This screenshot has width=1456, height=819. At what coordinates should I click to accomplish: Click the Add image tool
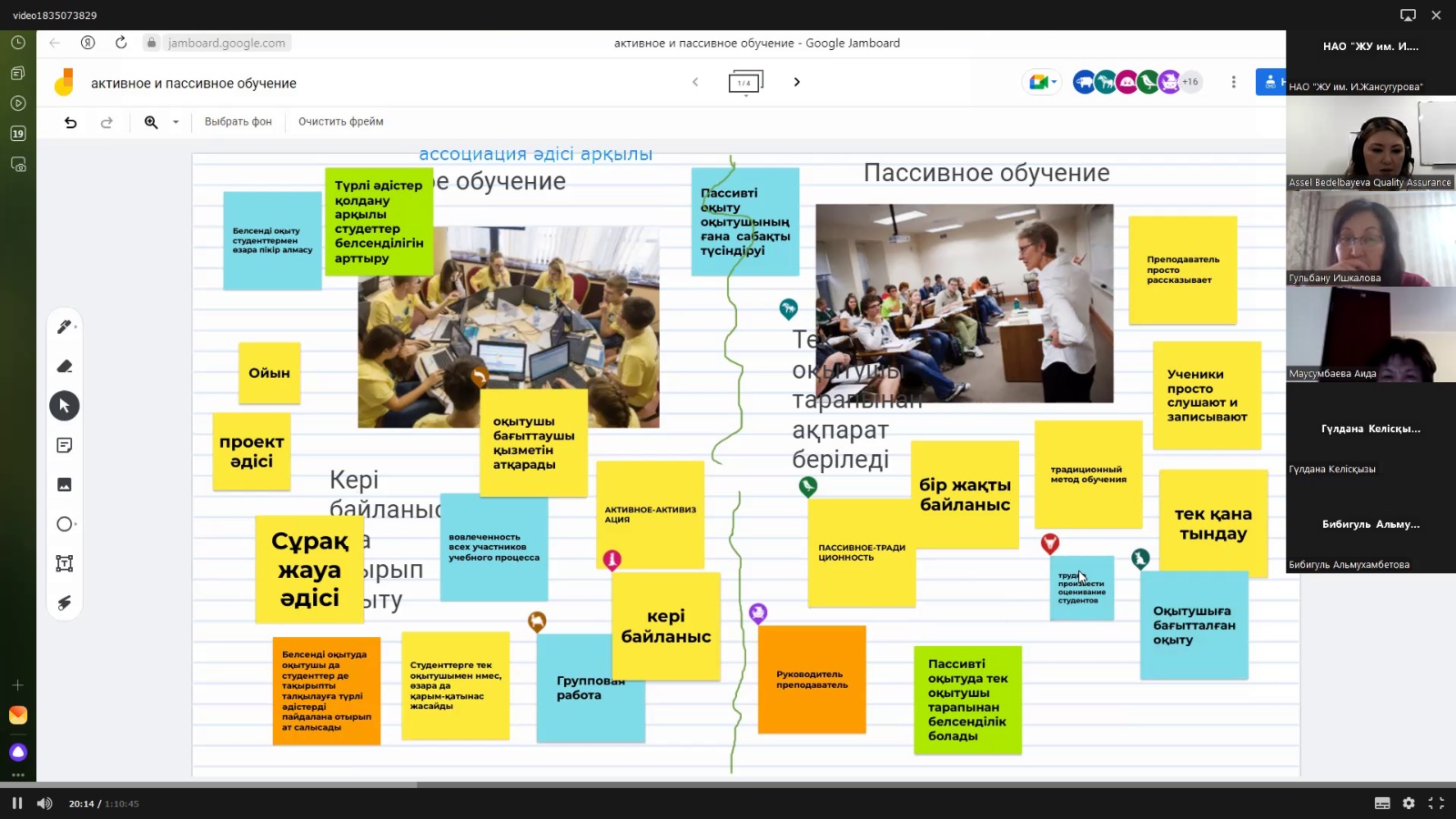coord(64,485)
